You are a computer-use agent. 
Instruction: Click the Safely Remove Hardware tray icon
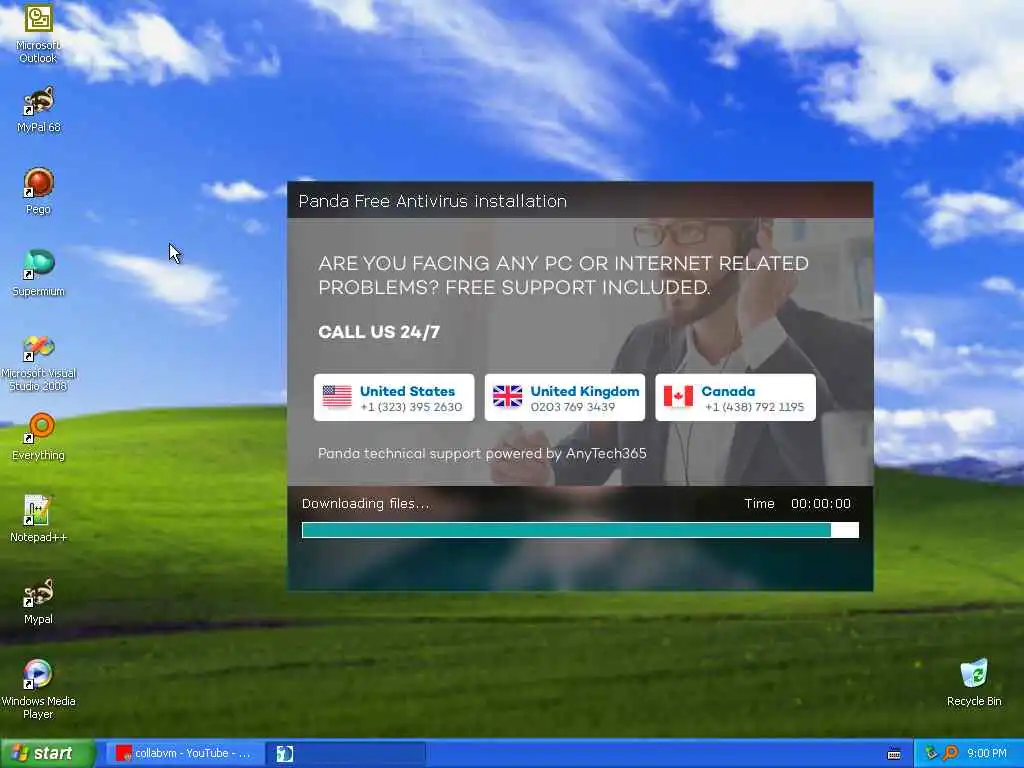coord(931,753)
